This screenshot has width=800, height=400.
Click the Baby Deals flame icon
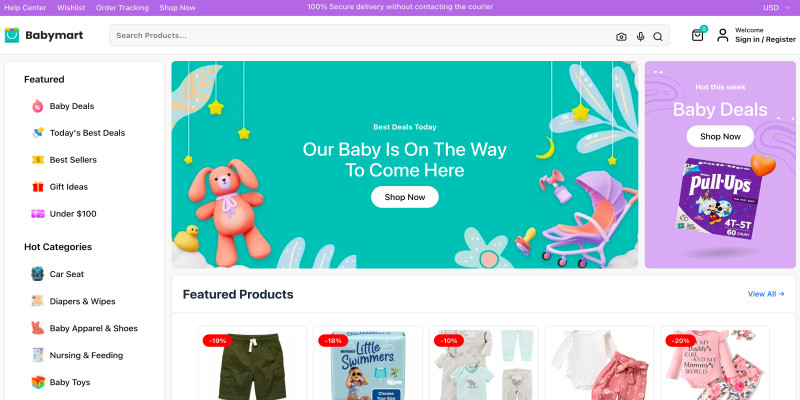(38, 106)
